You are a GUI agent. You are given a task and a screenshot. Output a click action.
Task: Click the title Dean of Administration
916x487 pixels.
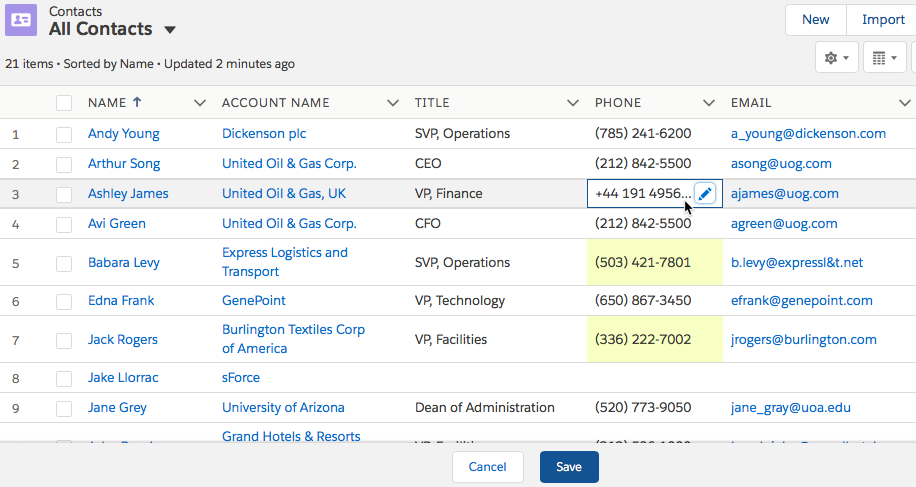(x=484, y=407)
